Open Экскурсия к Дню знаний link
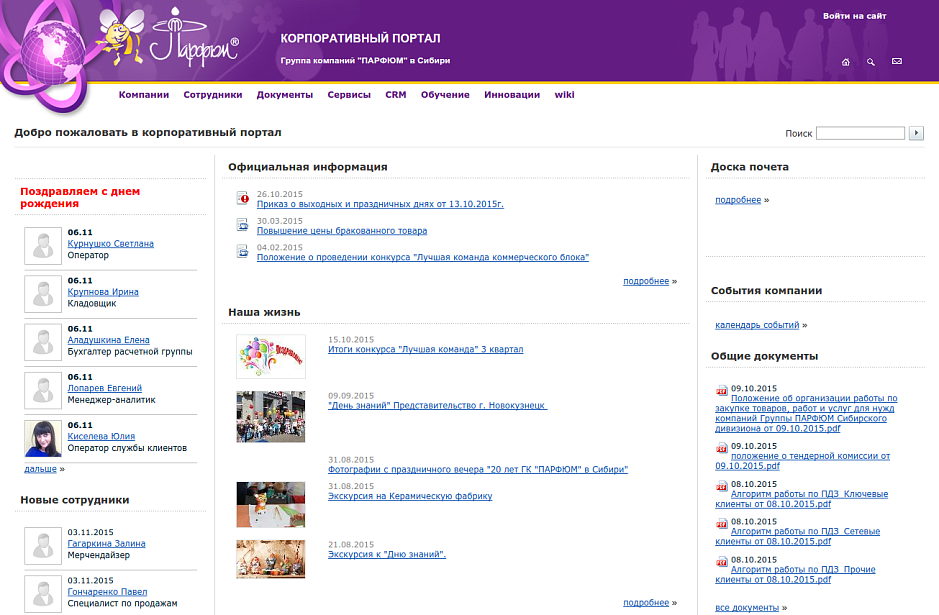The width and height of the screenshot is (939, 615). 387,555
